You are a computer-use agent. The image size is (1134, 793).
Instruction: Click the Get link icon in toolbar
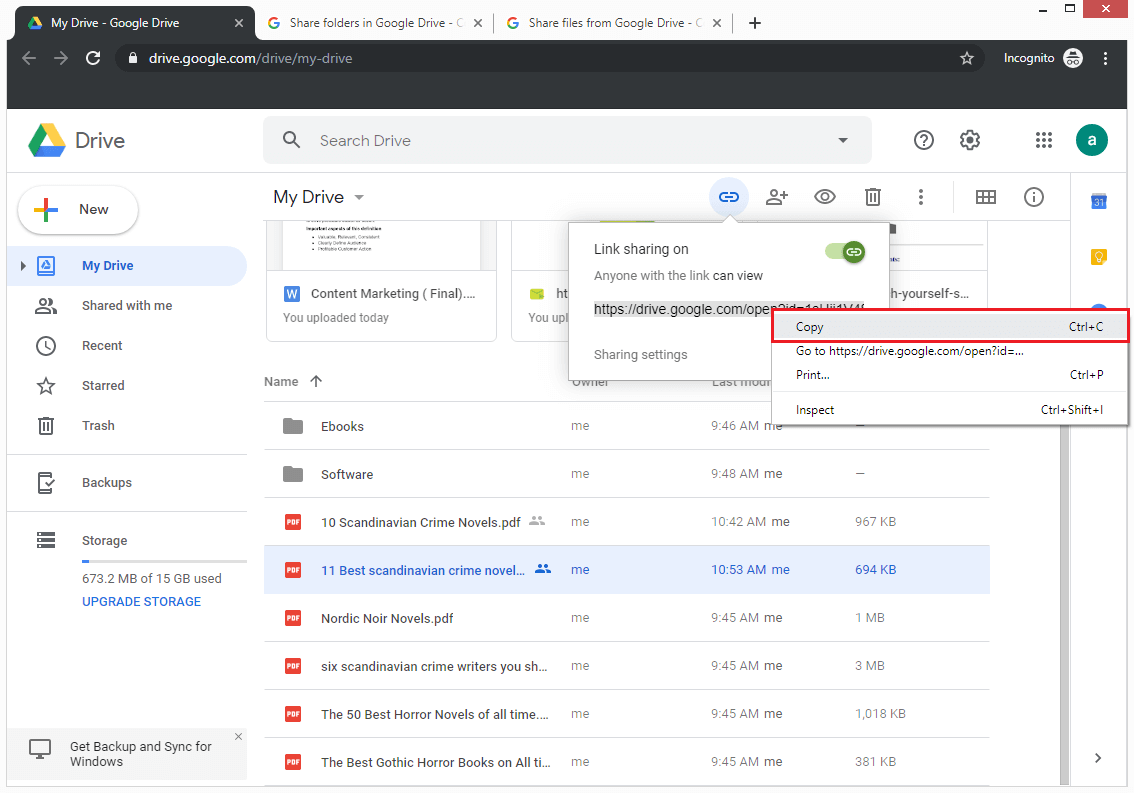tap(728, 197)
